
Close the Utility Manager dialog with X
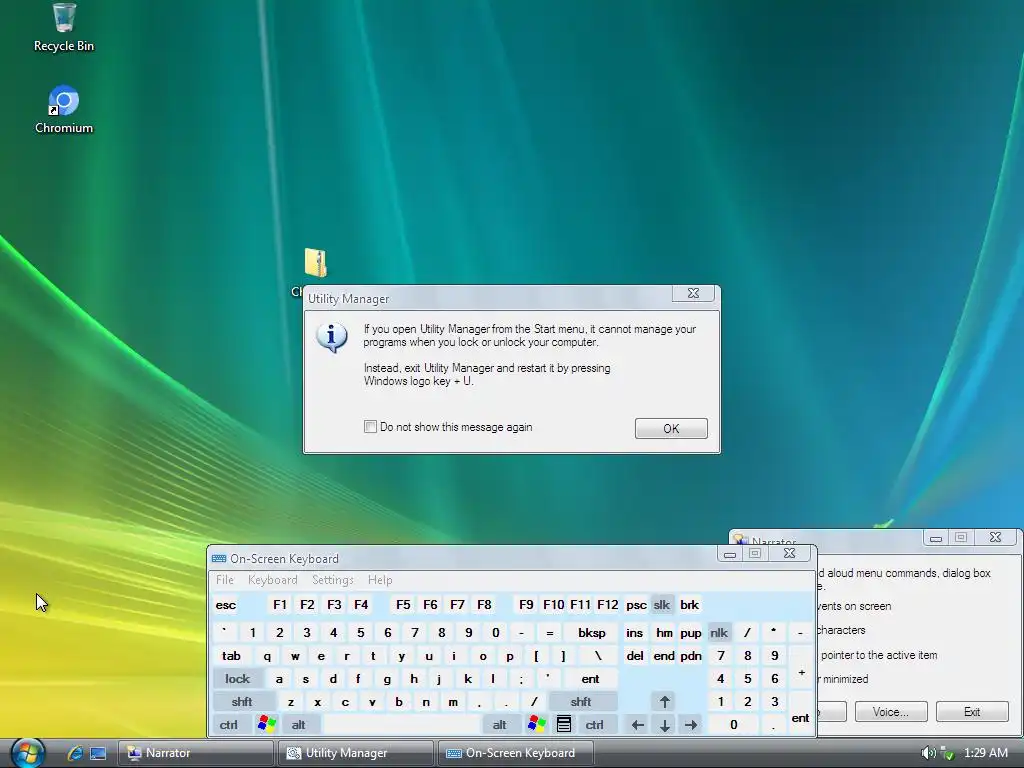pos(693,293)
